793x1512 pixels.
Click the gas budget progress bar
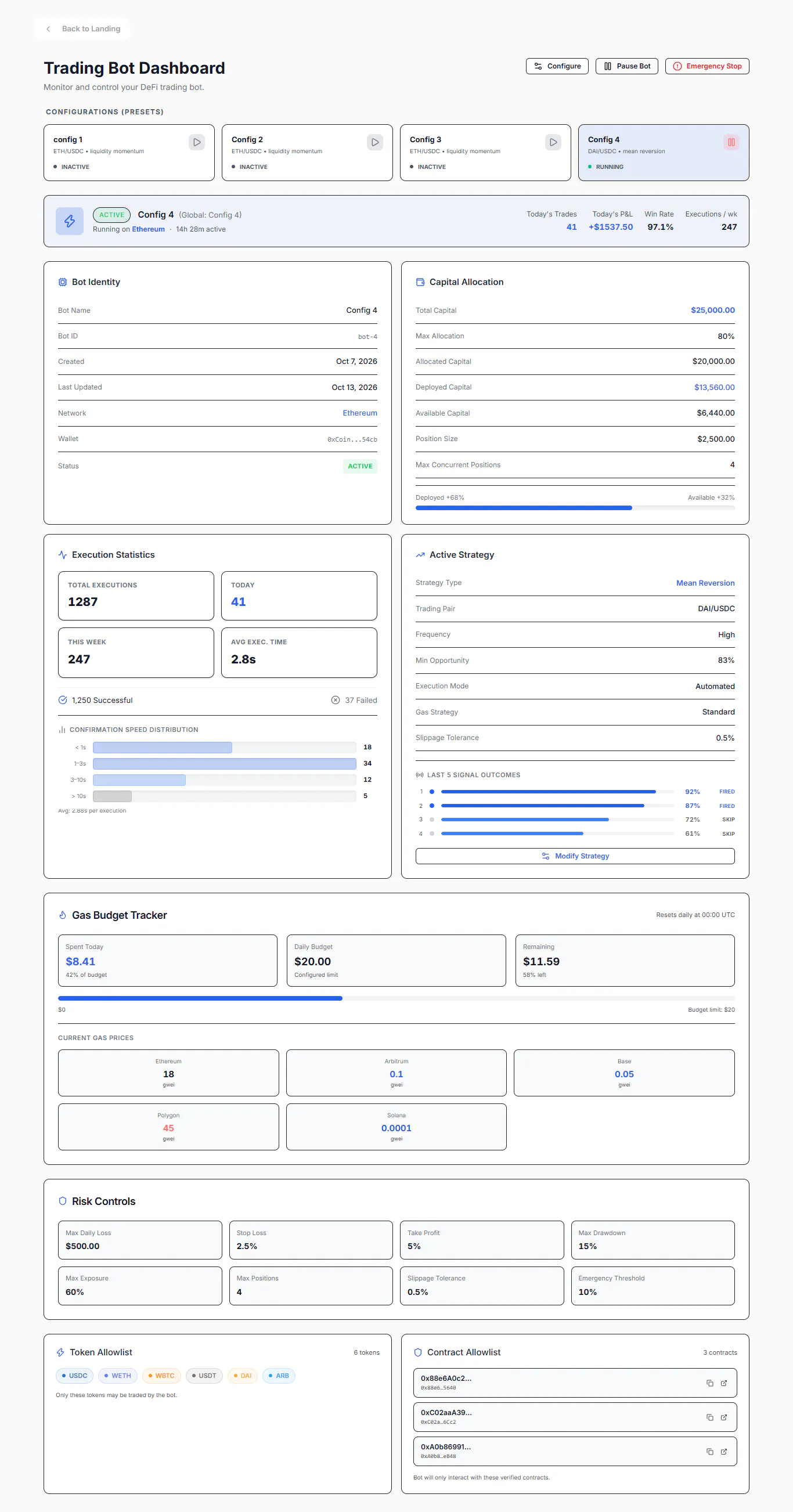(396, 998)
